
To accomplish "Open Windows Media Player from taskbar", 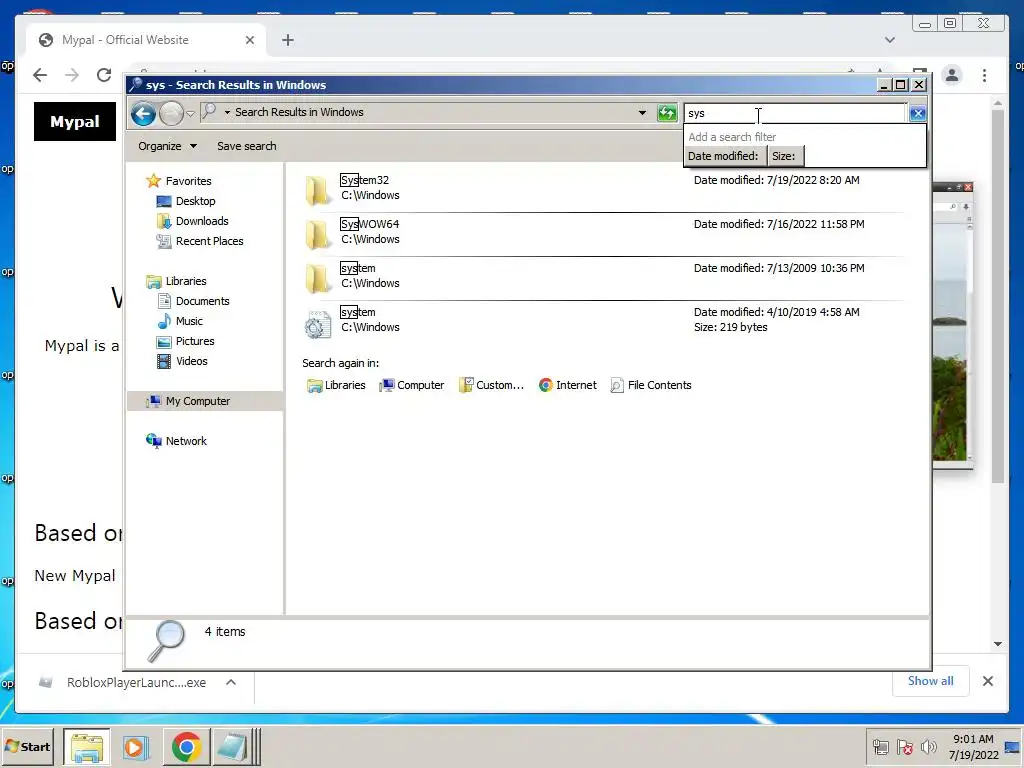I will (136, 747).
